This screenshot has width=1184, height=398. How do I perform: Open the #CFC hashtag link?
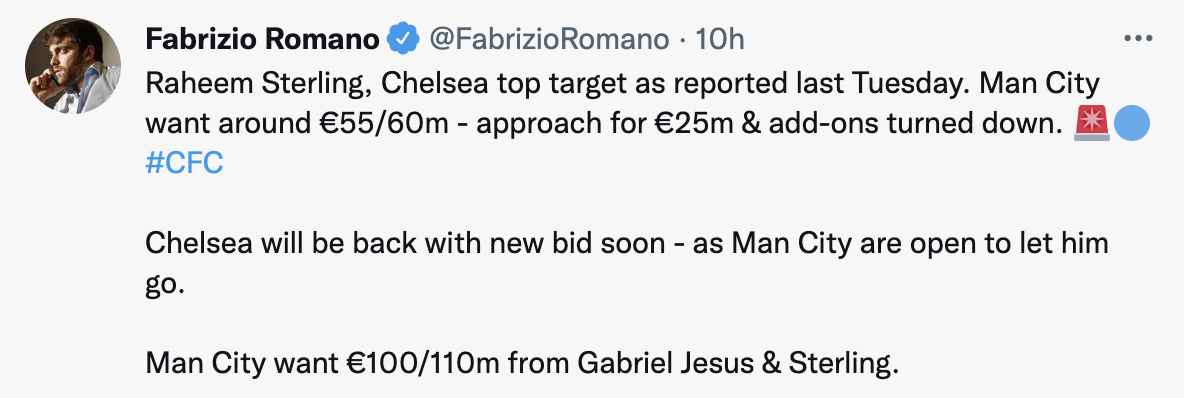184,163
